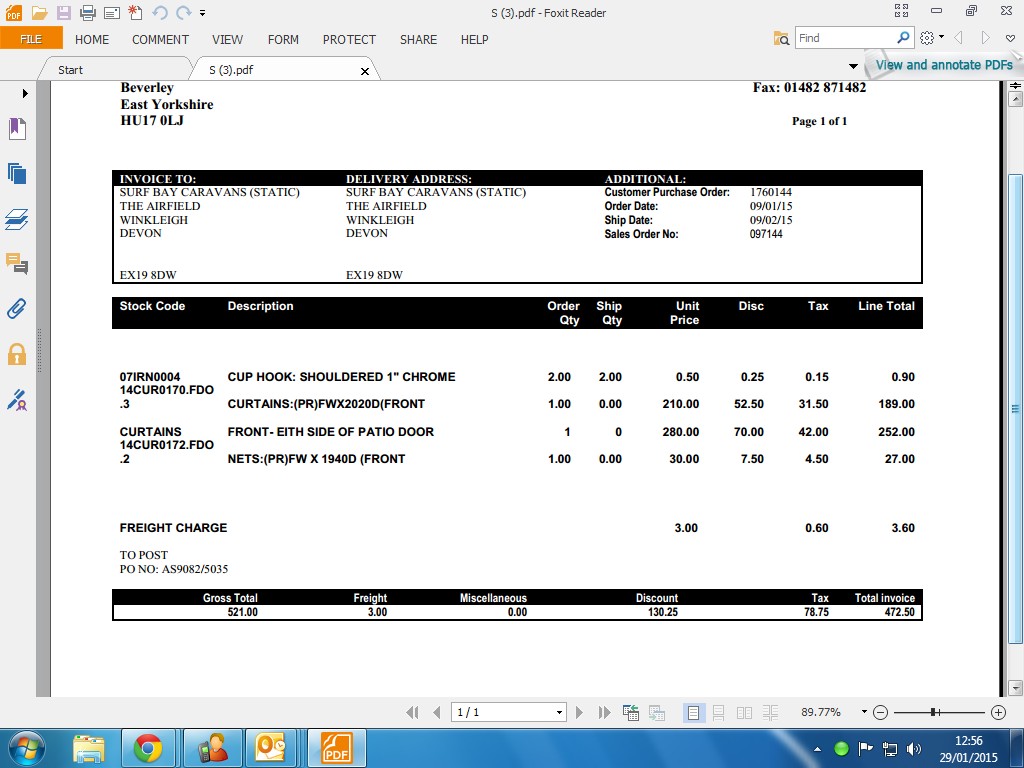Open the page thumbnails panel
1024x768 pixels.
17,173
